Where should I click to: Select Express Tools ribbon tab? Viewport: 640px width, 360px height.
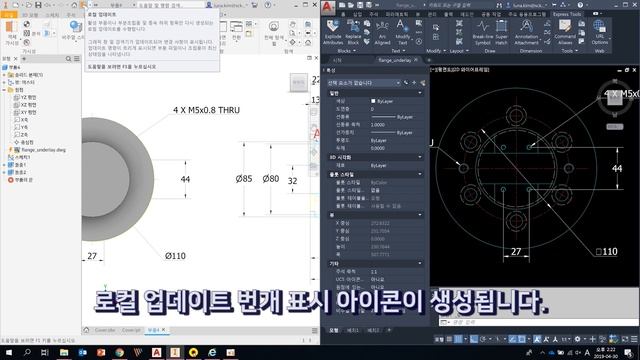(x=567, y=14)
